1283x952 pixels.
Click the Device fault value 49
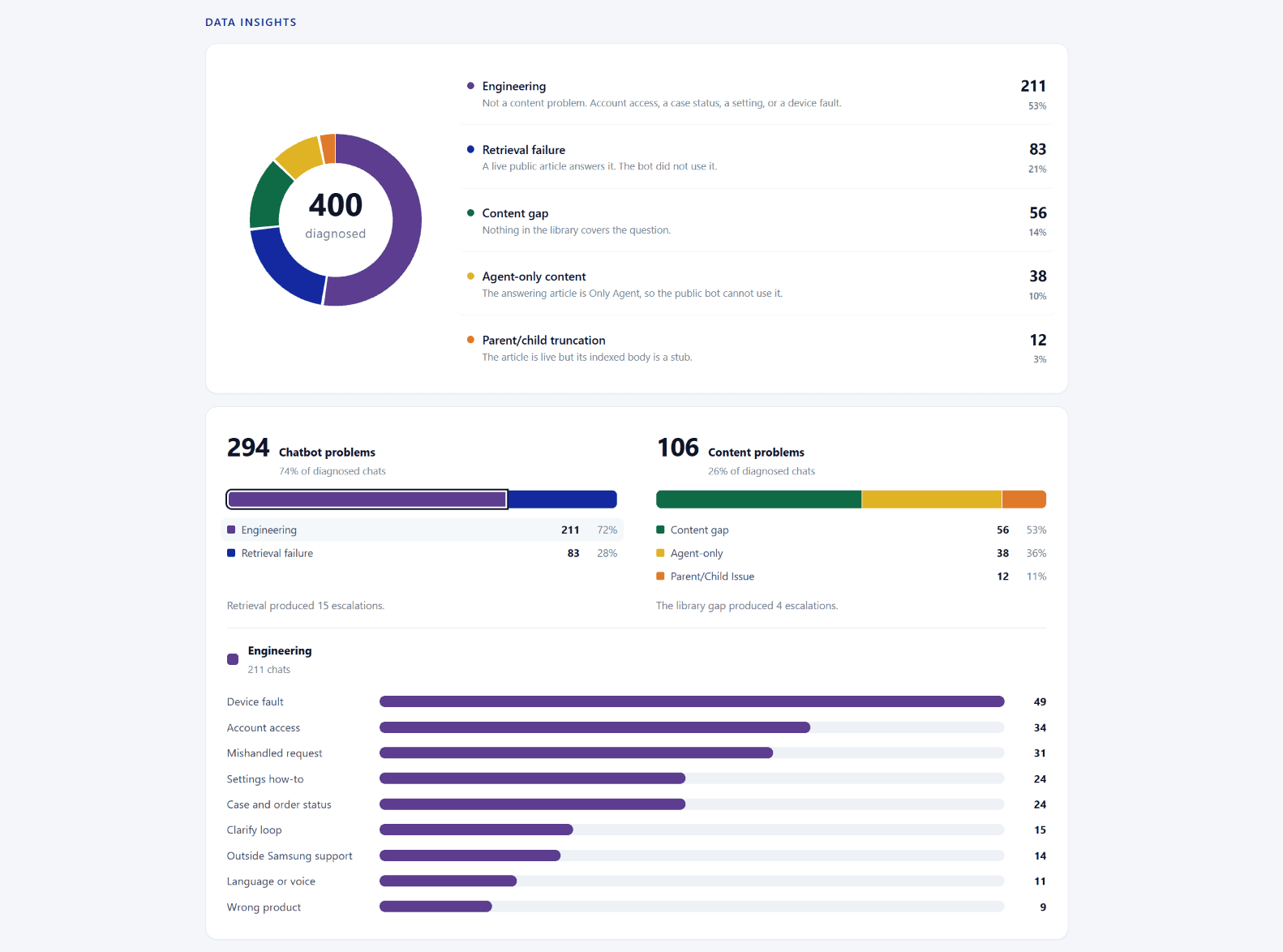click(x=1040, y=701)
